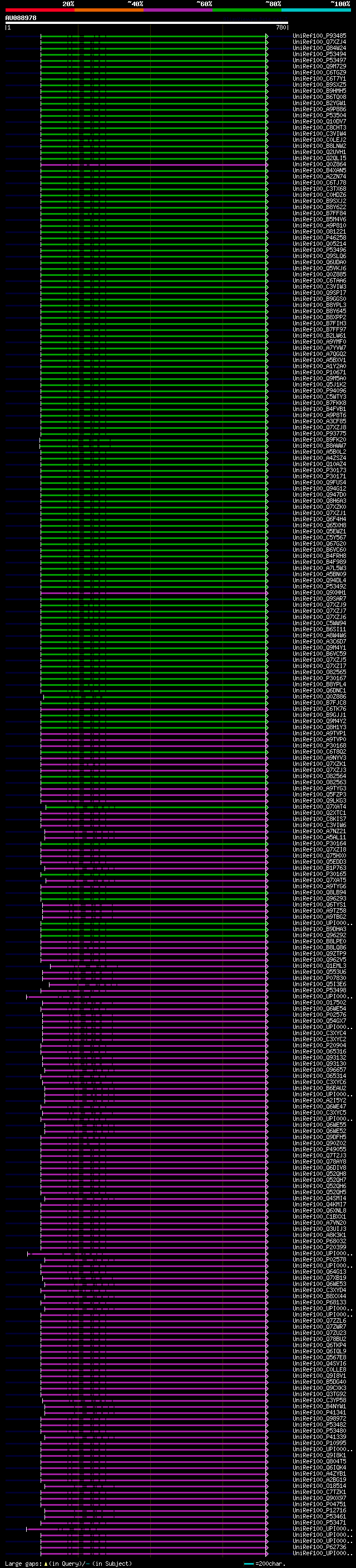
Task: Select hit label UniRef100_B9SXZ5
Action: click(319, 85)
